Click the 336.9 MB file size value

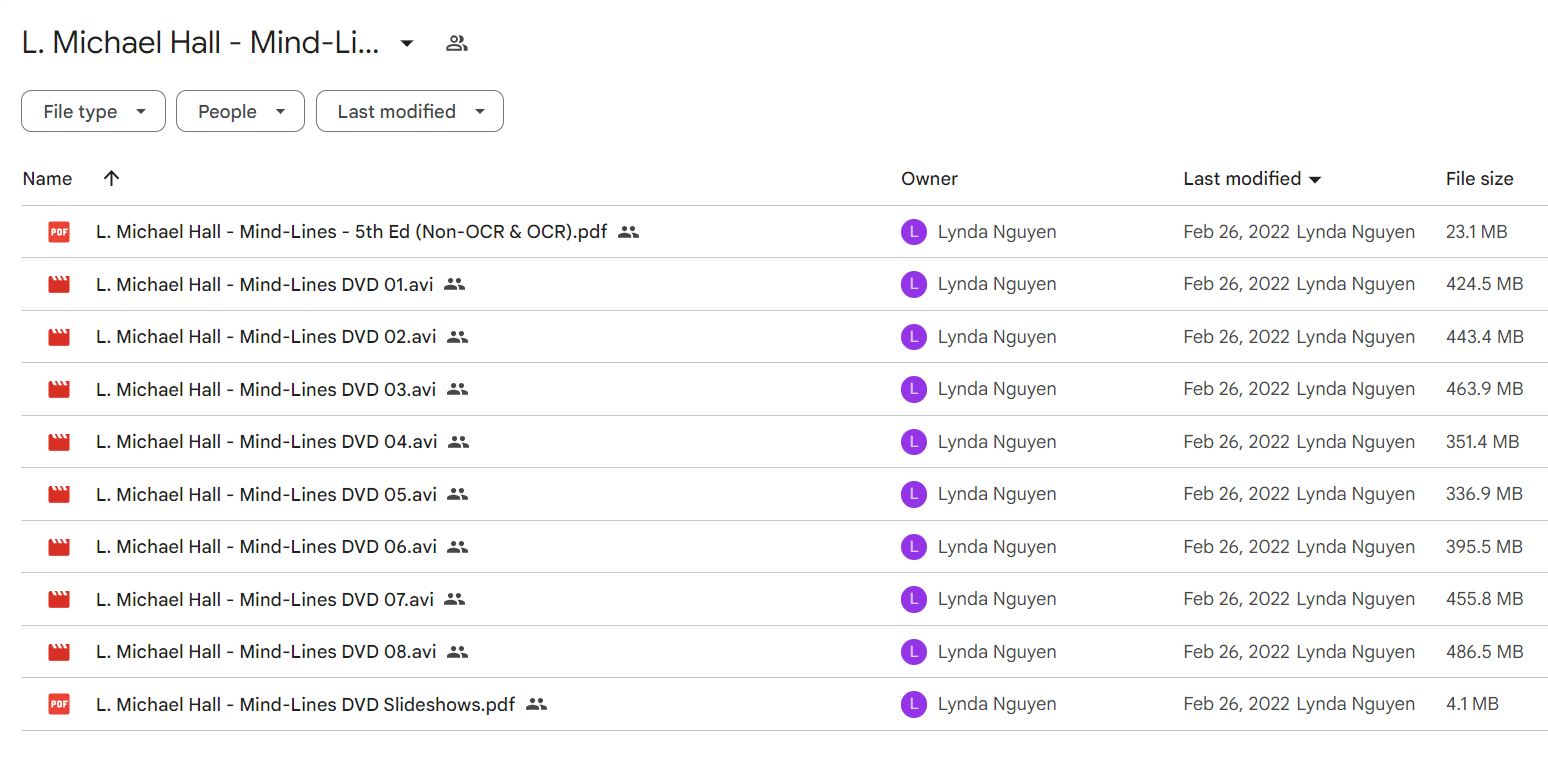(x=1484, y=494)
